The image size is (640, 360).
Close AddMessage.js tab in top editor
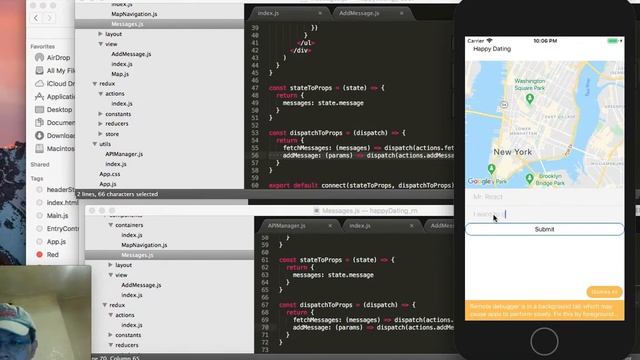coord(402,13)
